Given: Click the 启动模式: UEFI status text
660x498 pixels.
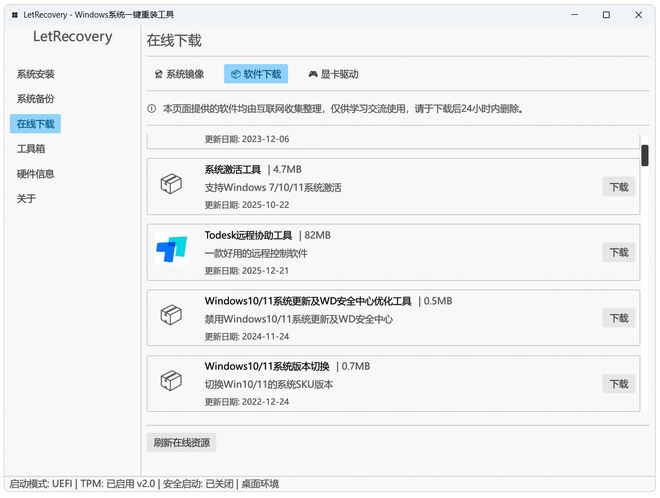Looking at the screenshot, I should tap(41, 484).
